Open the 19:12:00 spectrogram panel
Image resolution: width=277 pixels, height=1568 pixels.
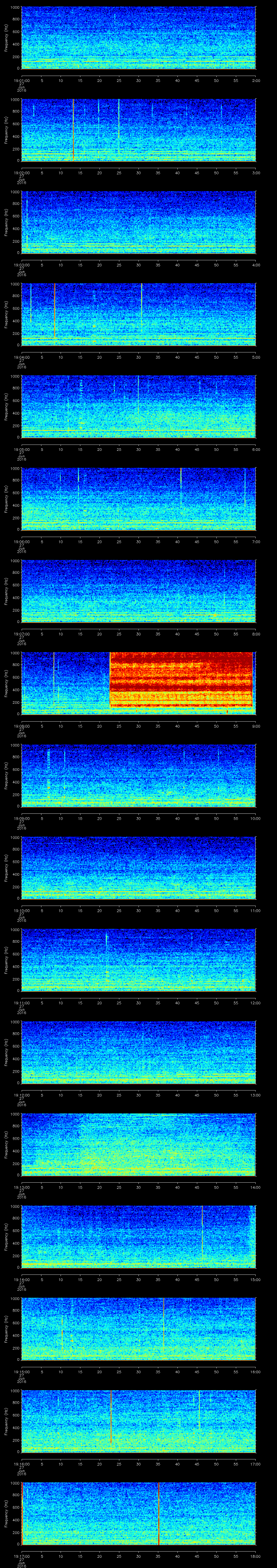pyautogui.click(x=138, y=1052)
